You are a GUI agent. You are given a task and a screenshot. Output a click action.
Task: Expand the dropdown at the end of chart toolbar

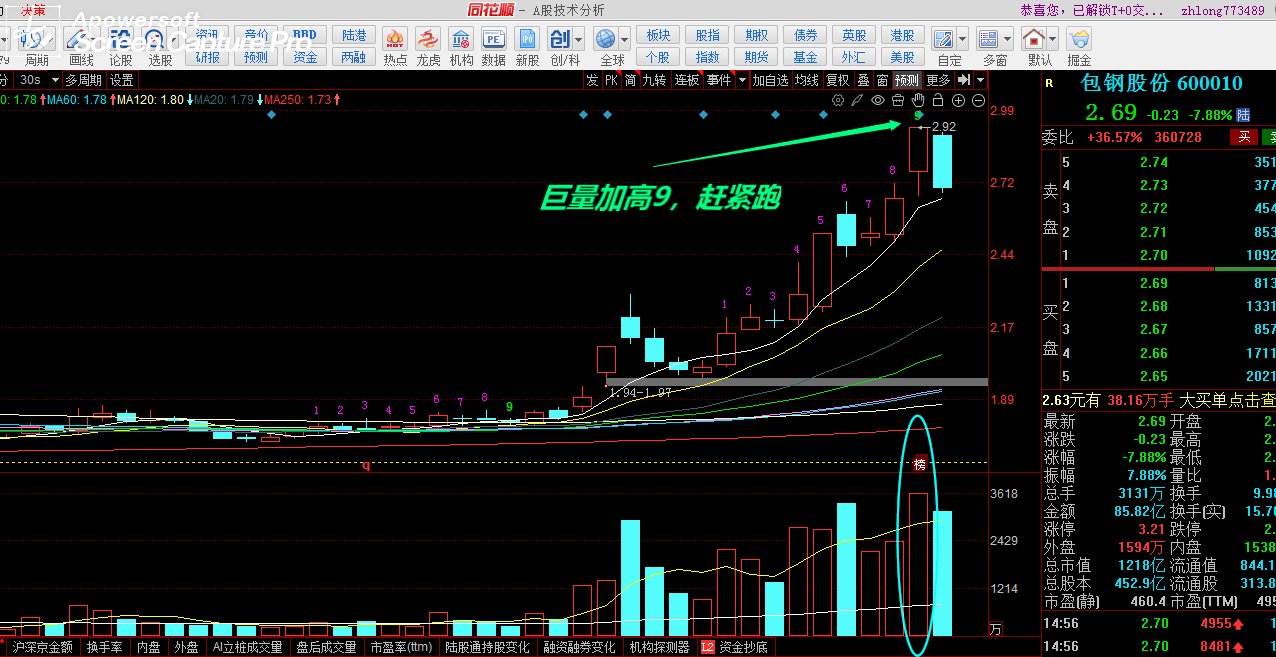coord(980,80)
